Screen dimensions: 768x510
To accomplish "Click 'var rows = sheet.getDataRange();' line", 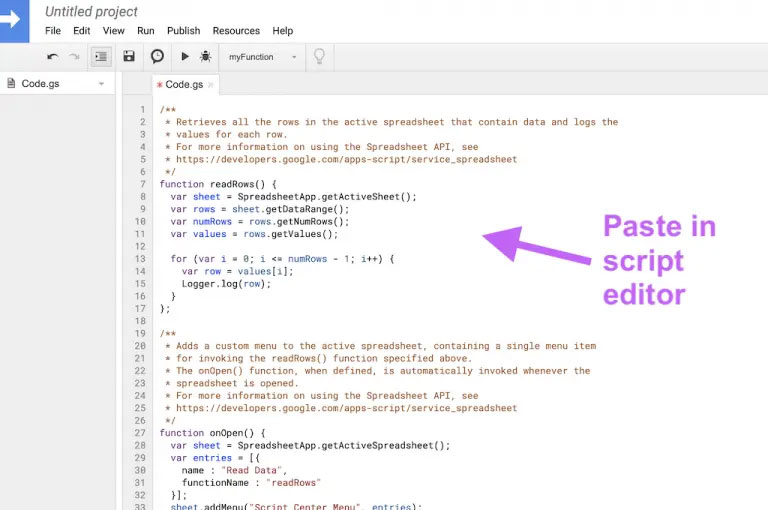I will tap(260, 209).
